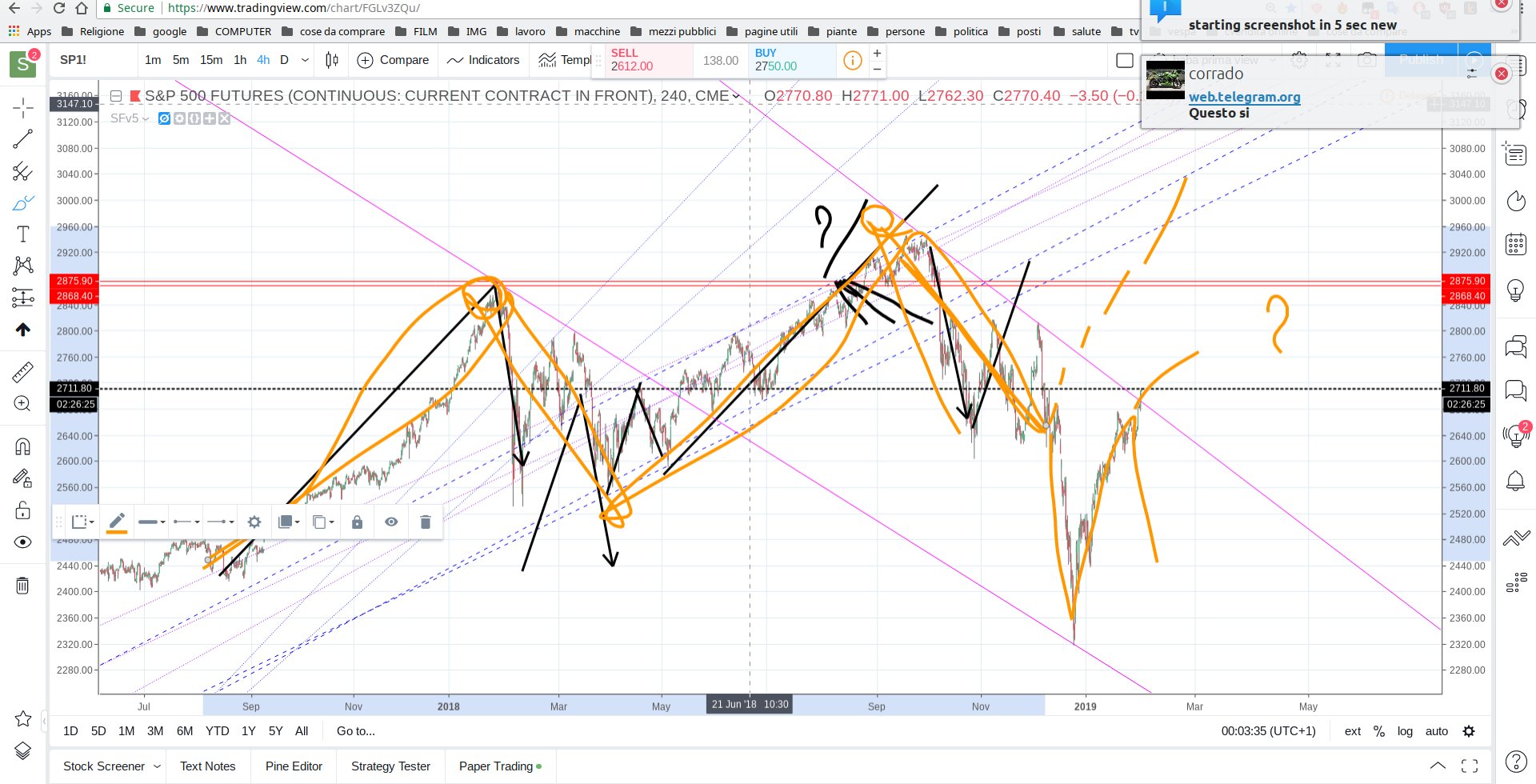Open the object tree layers icon

[23, 750]
